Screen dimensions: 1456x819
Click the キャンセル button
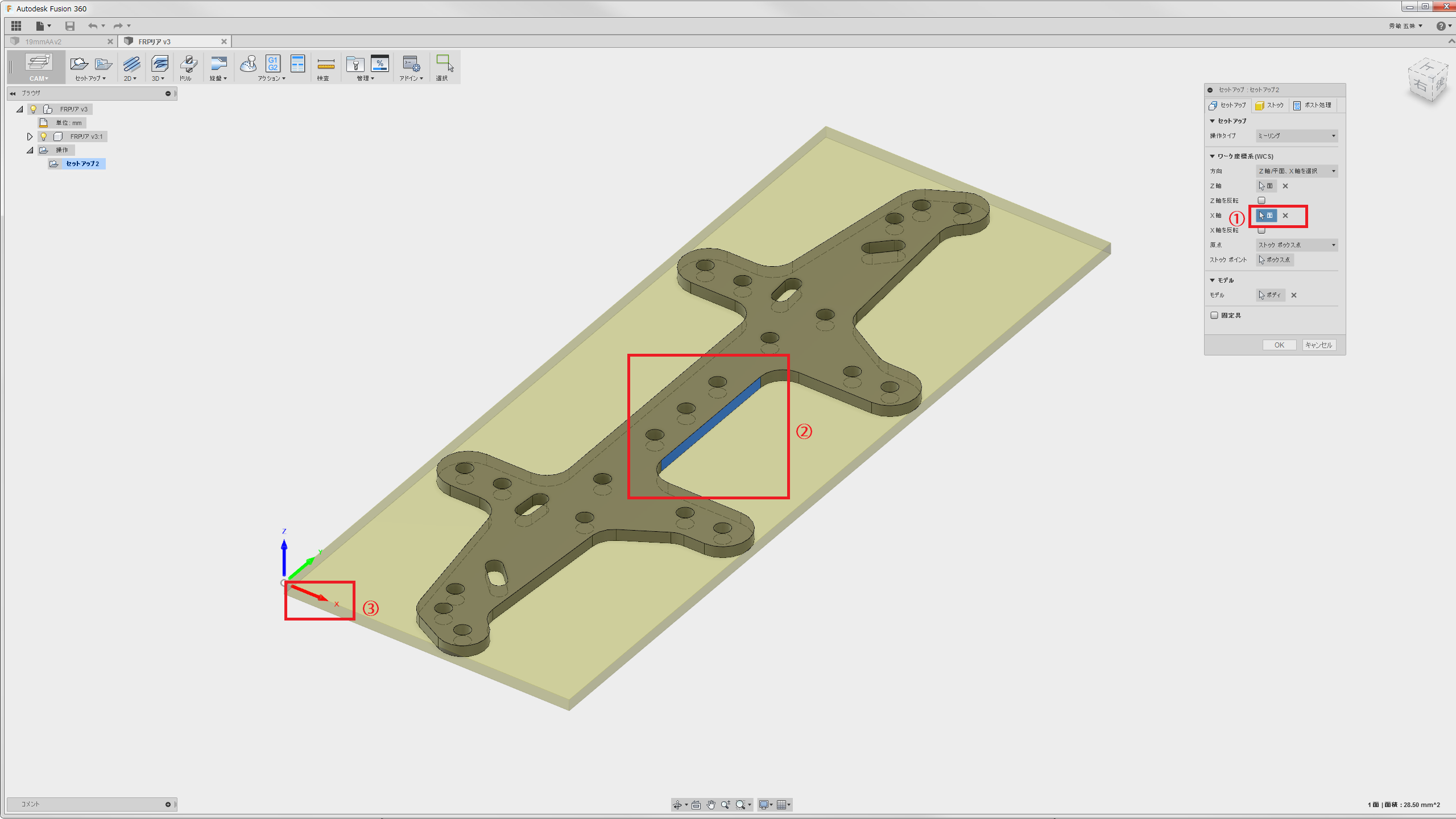coord(1318,345)
